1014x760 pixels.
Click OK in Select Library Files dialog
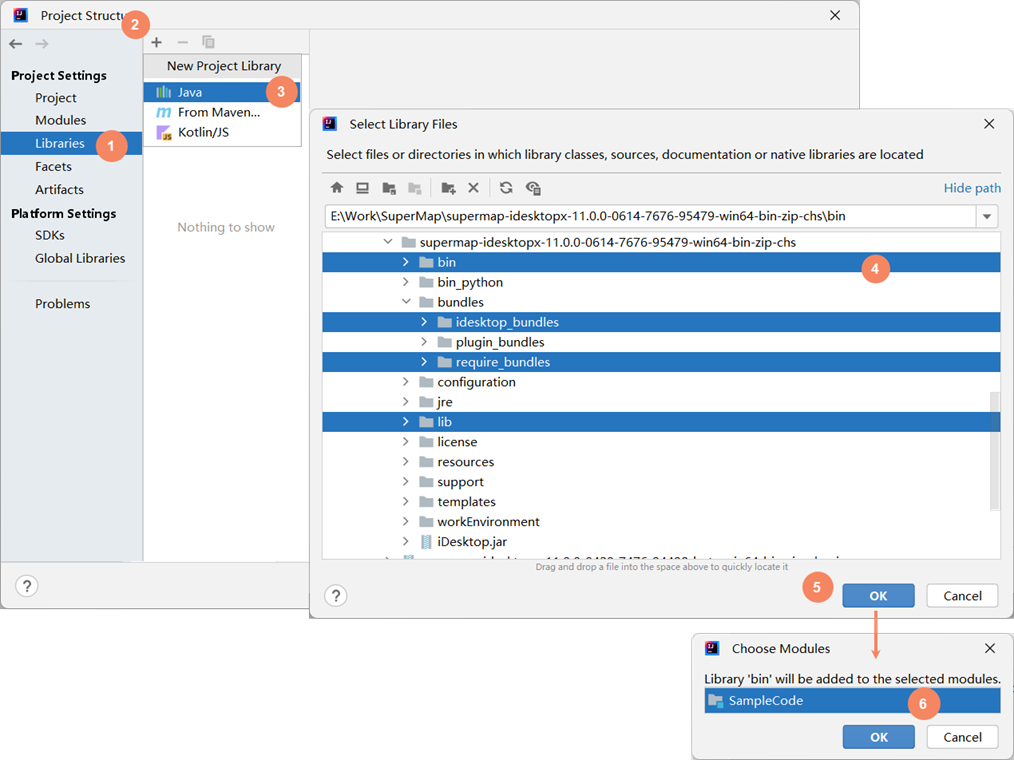point(877,596)
